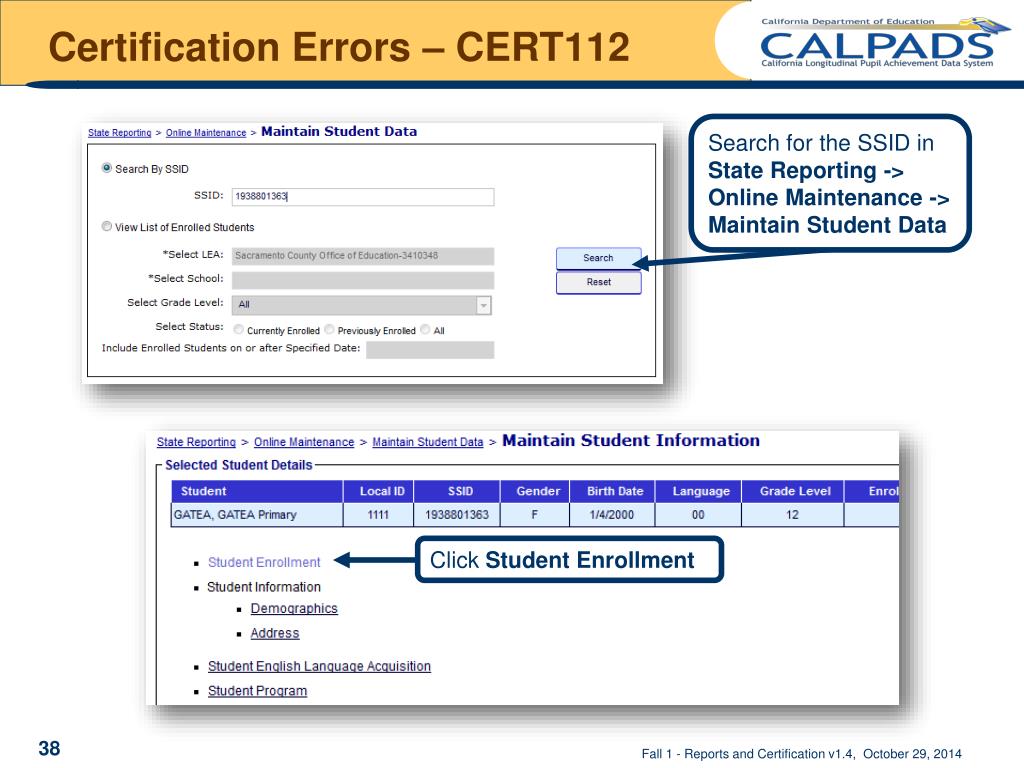The image size is (1024, 768).
Task: Select the GATEA, GATEA Primary student cell
Action: point(257,515)
